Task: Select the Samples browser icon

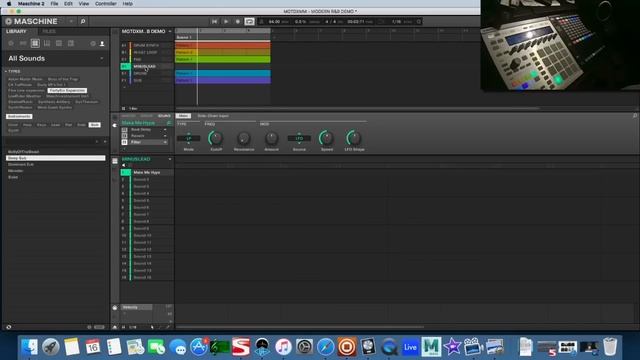Action: pyautogui.click(x=71, y=43)
